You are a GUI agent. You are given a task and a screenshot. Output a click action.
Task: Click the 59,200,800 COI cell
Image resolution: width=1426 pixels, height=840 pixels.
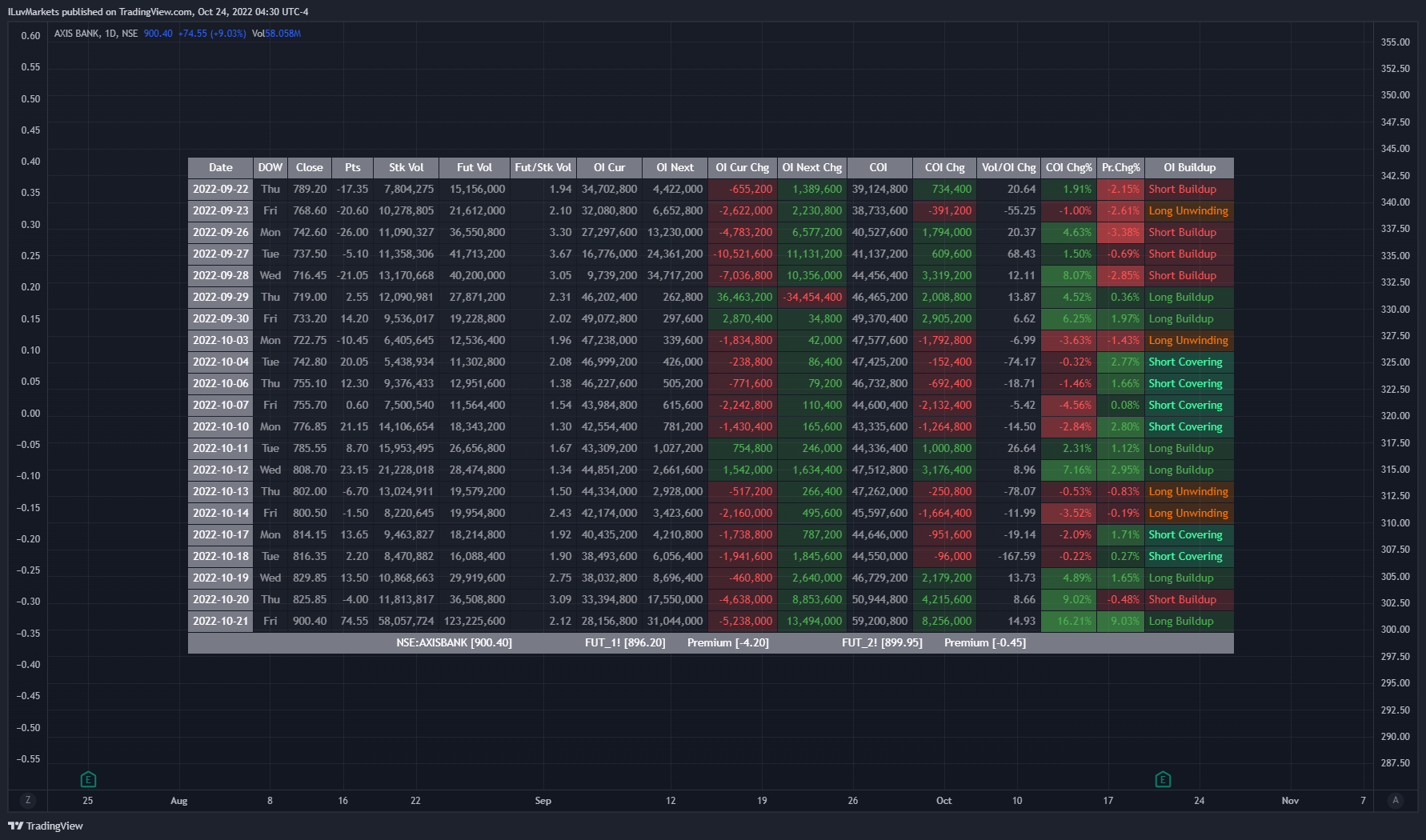click(x=879, y=622)
